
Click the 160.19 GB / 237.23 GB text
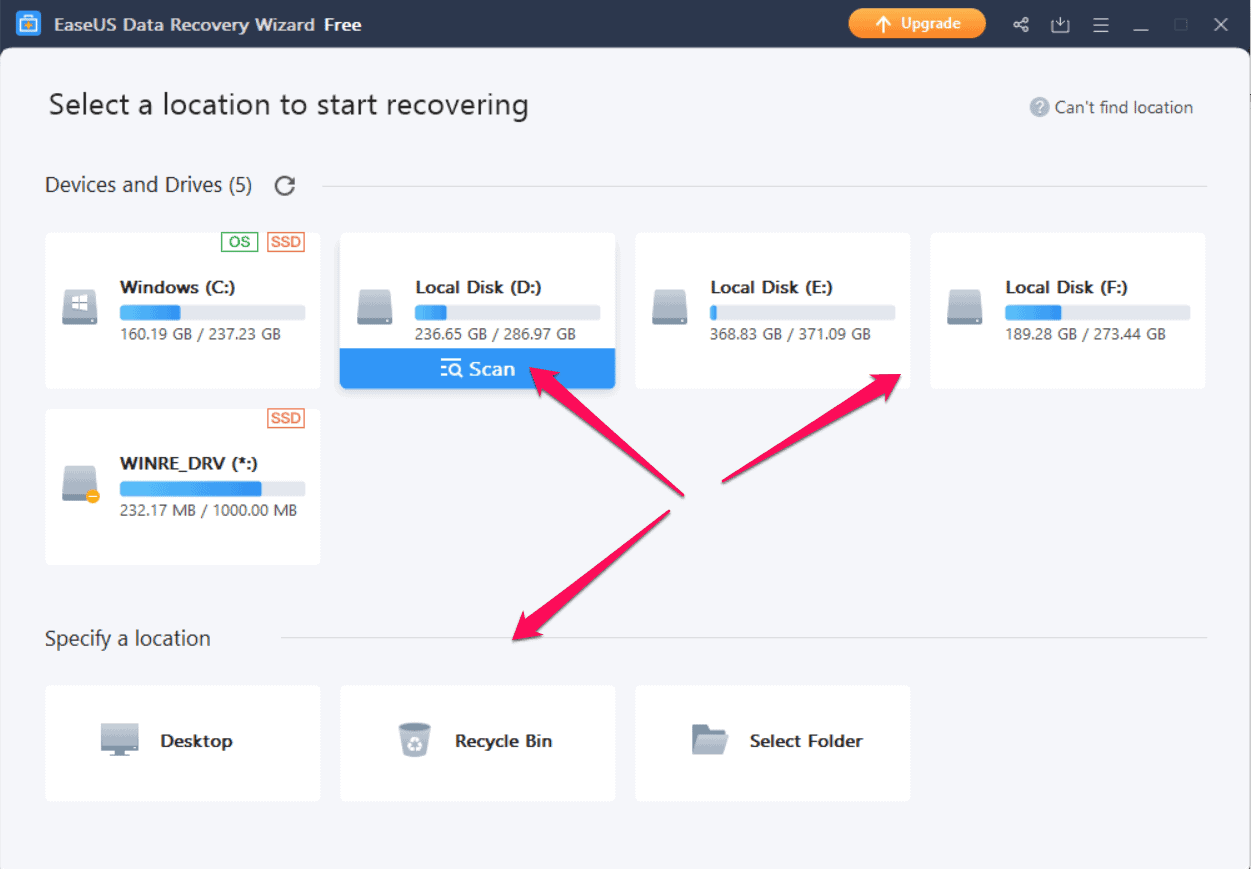click(x=200, y=334)
